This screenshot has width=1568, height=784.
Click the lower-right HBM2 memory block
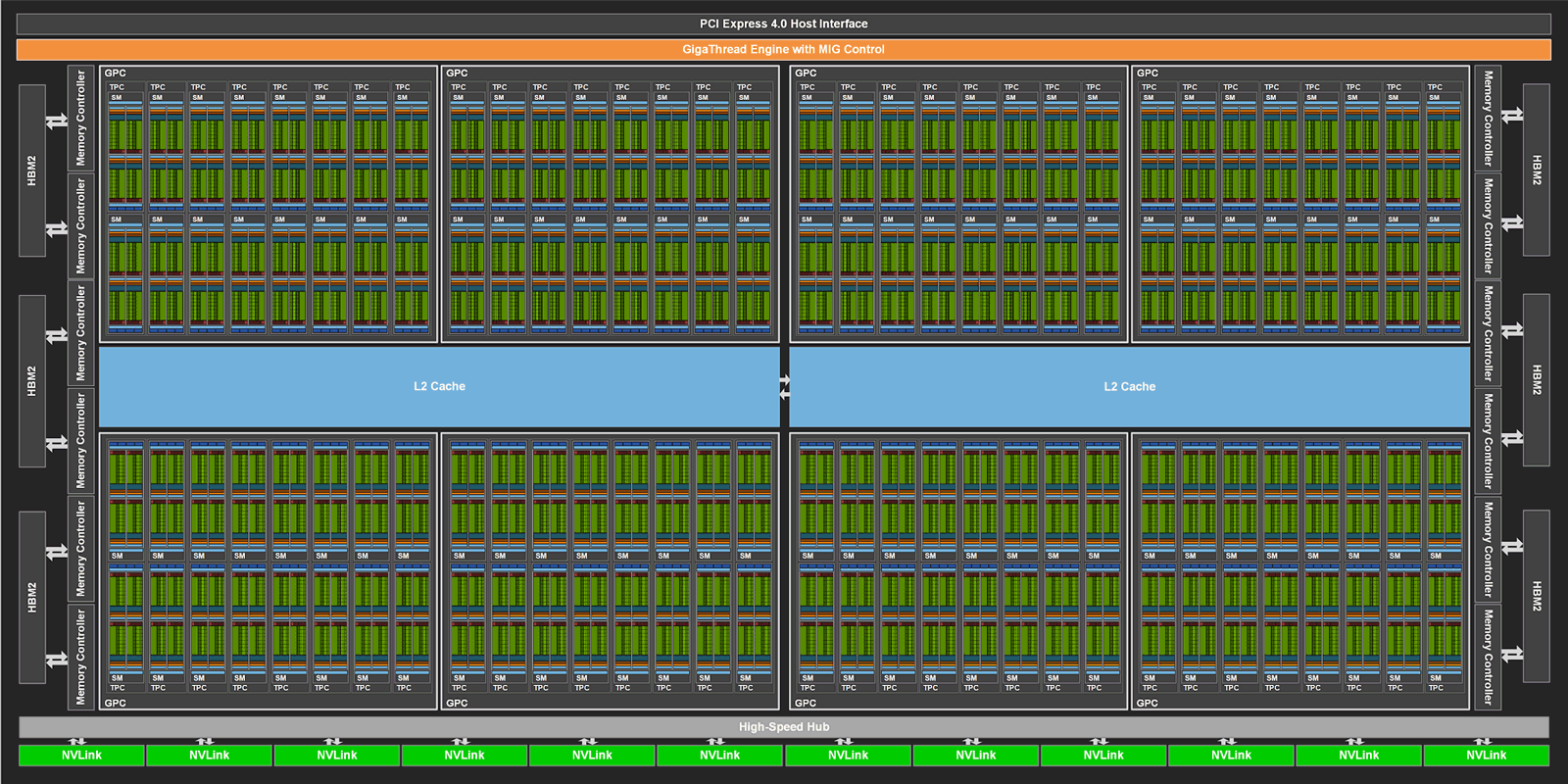(x=1537, y=596)
